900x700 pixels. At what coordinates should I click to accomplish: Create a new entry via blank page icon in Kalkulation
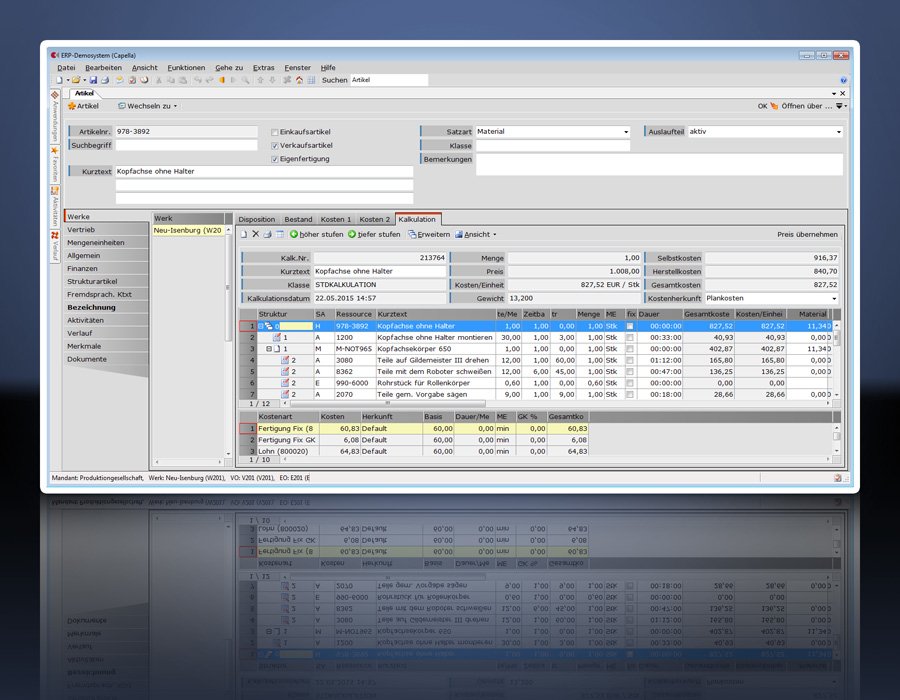pos(244,234)
